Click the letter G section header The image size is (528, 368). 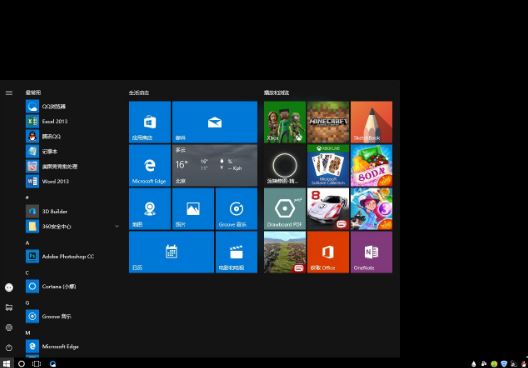(27, 303)
